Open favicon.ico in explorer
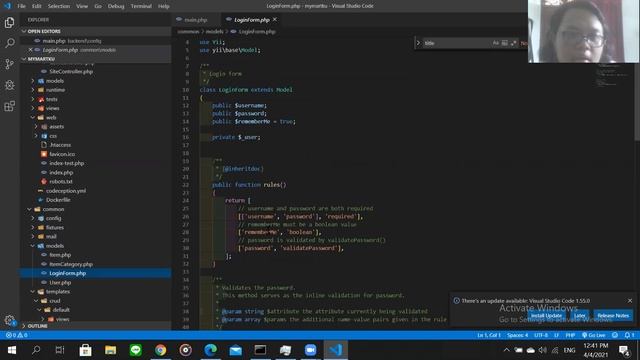Image resolution: width=640 pixels, height=360 pixels. click(62, 154)
